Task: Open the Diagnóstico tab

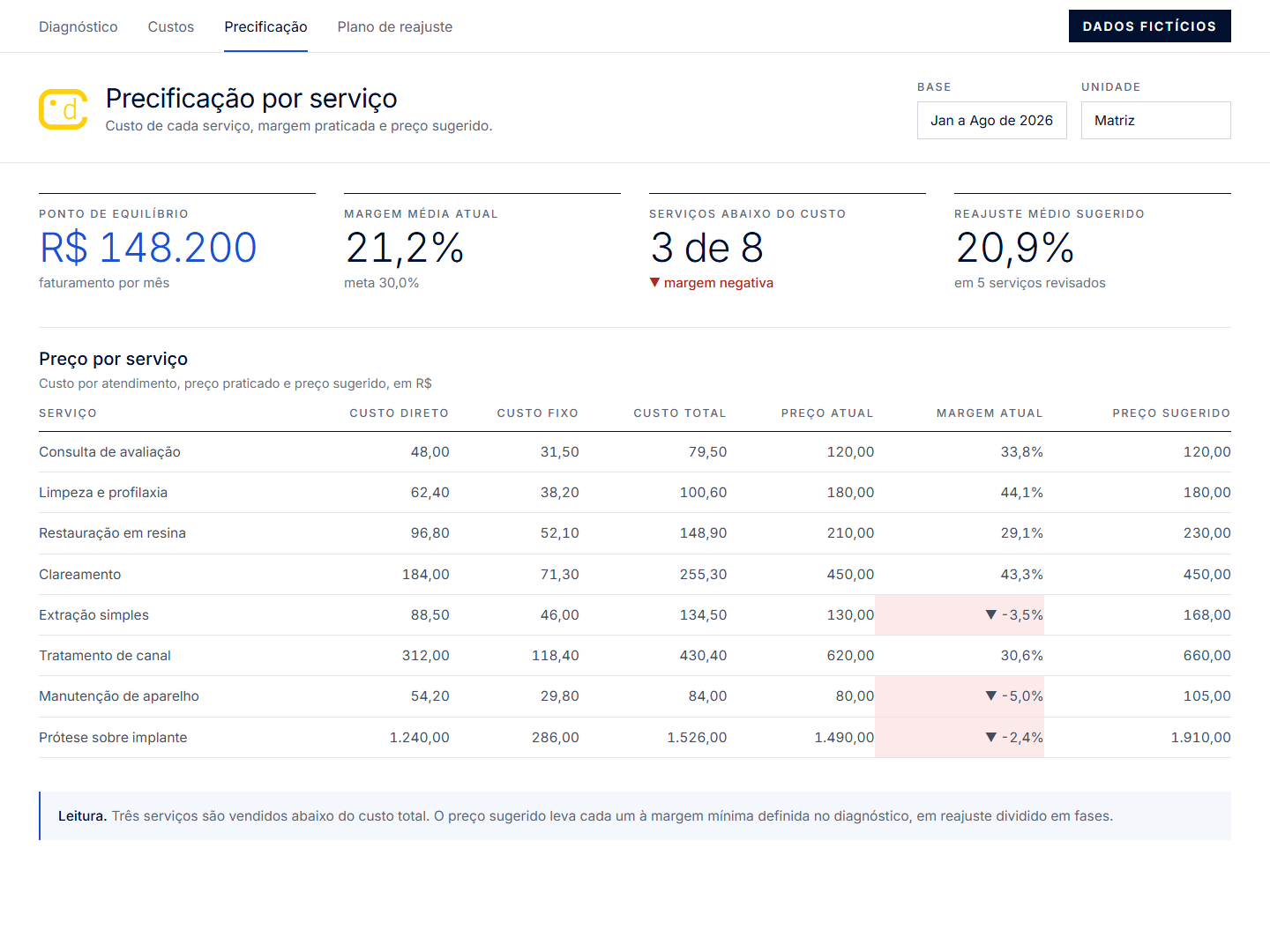Action: coord(78,27)
